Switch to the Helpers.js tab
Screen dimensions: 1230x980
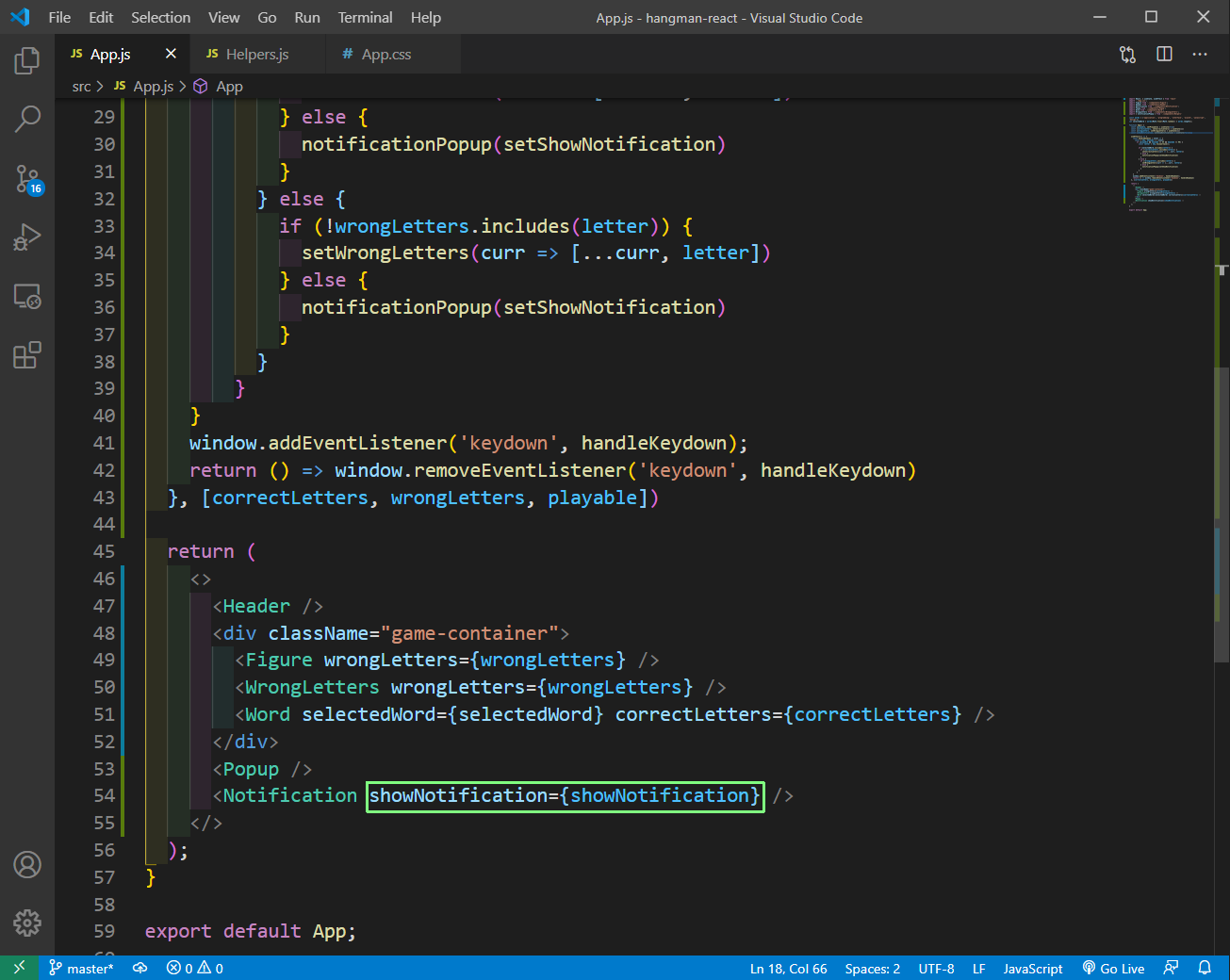(256, 55)
